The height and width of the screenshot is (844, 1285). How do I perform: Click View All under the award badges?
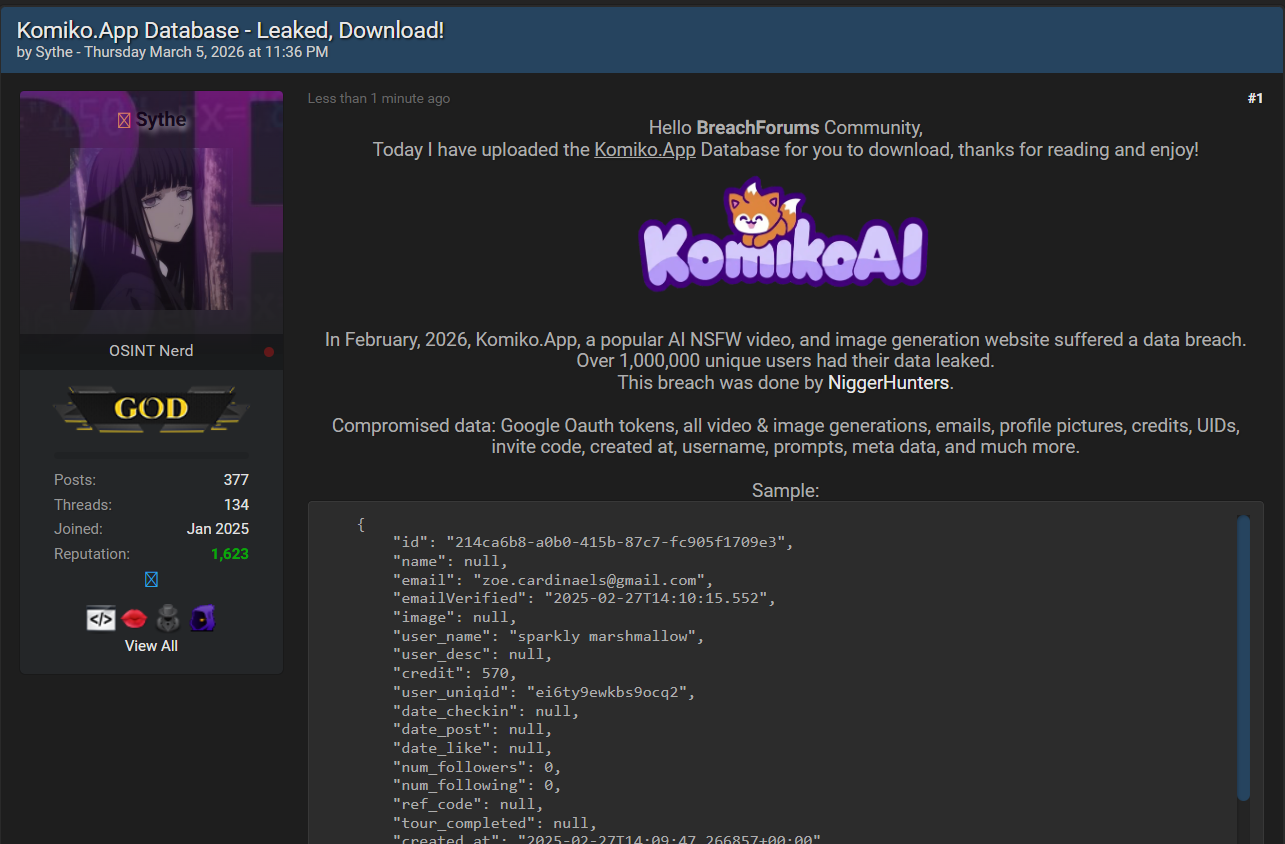(x=151, y=646)
